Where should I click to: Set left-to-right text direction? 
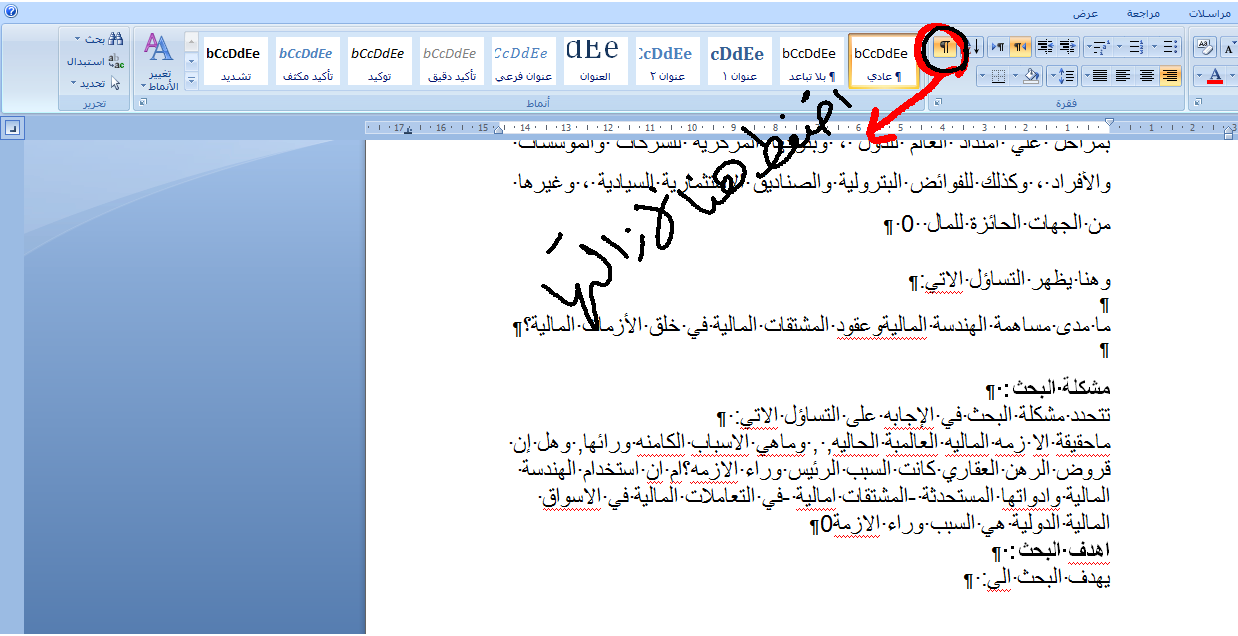coord(998,47)
